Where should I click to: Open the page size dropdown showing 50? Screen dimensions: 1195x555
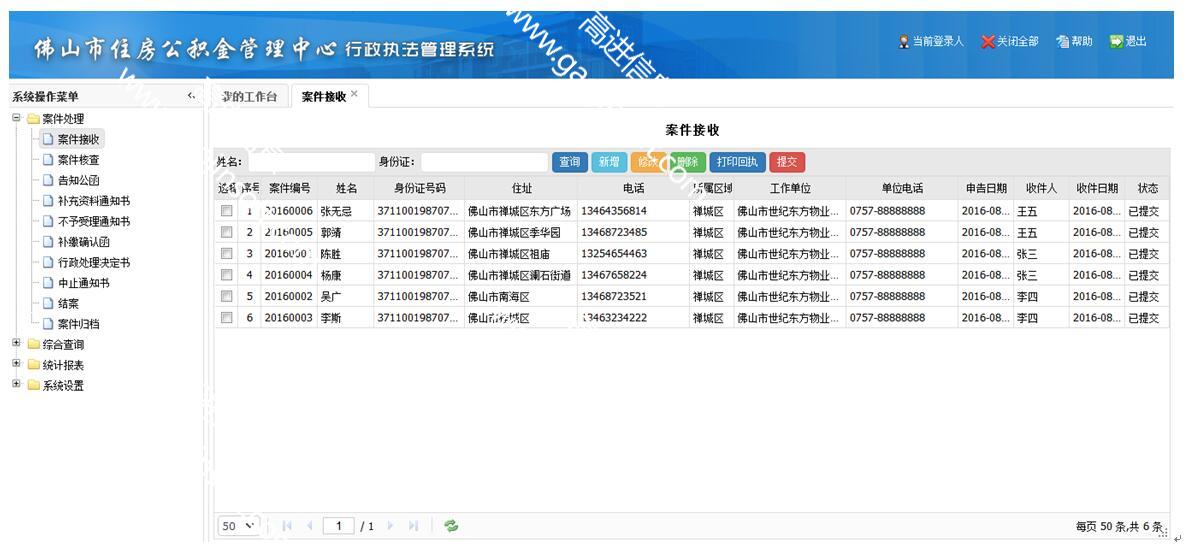pyautogui.click(x=240, y=526)
